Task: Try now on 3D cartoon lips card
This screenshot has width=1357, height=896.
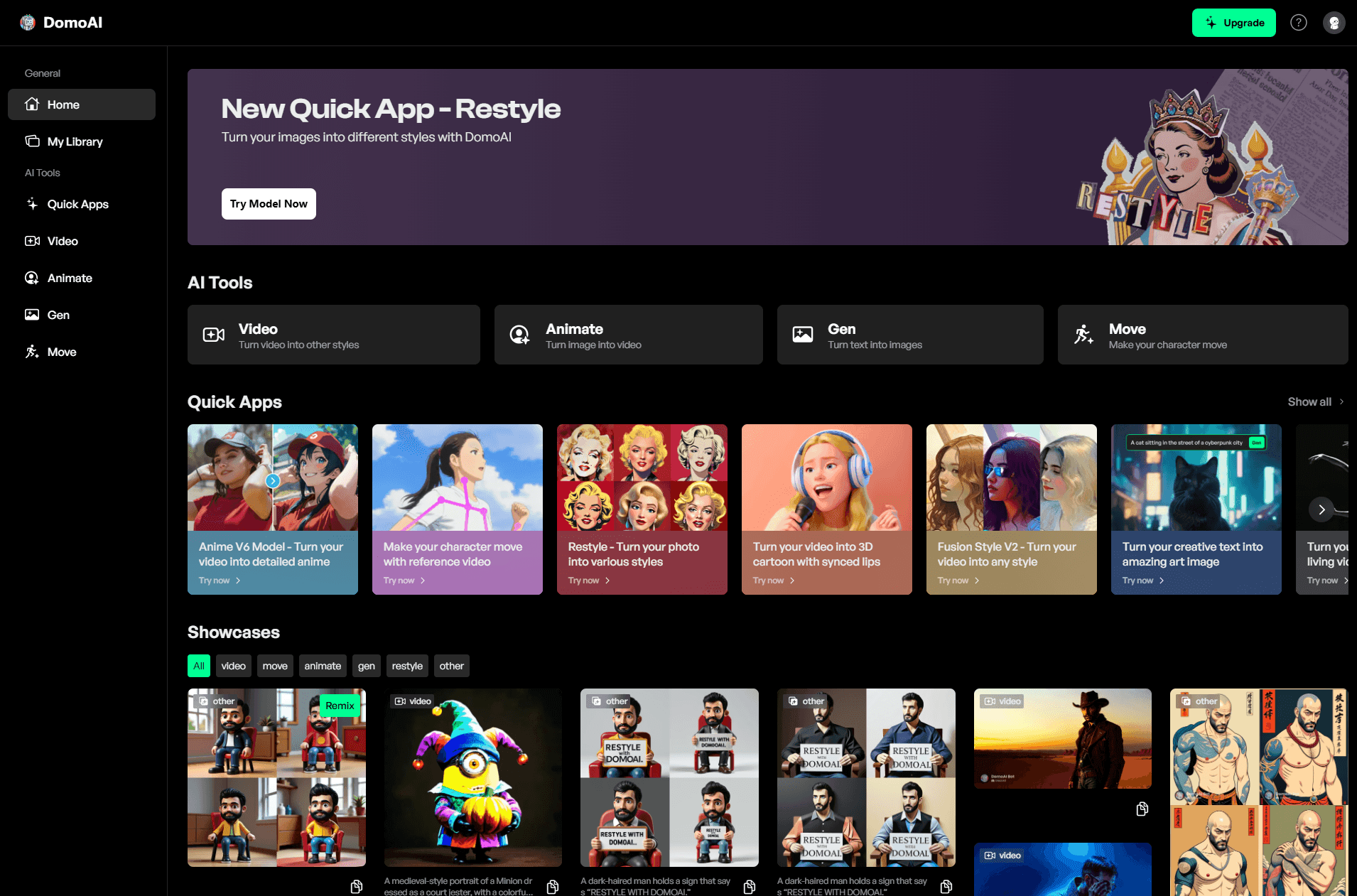Action: pos(774,581)
